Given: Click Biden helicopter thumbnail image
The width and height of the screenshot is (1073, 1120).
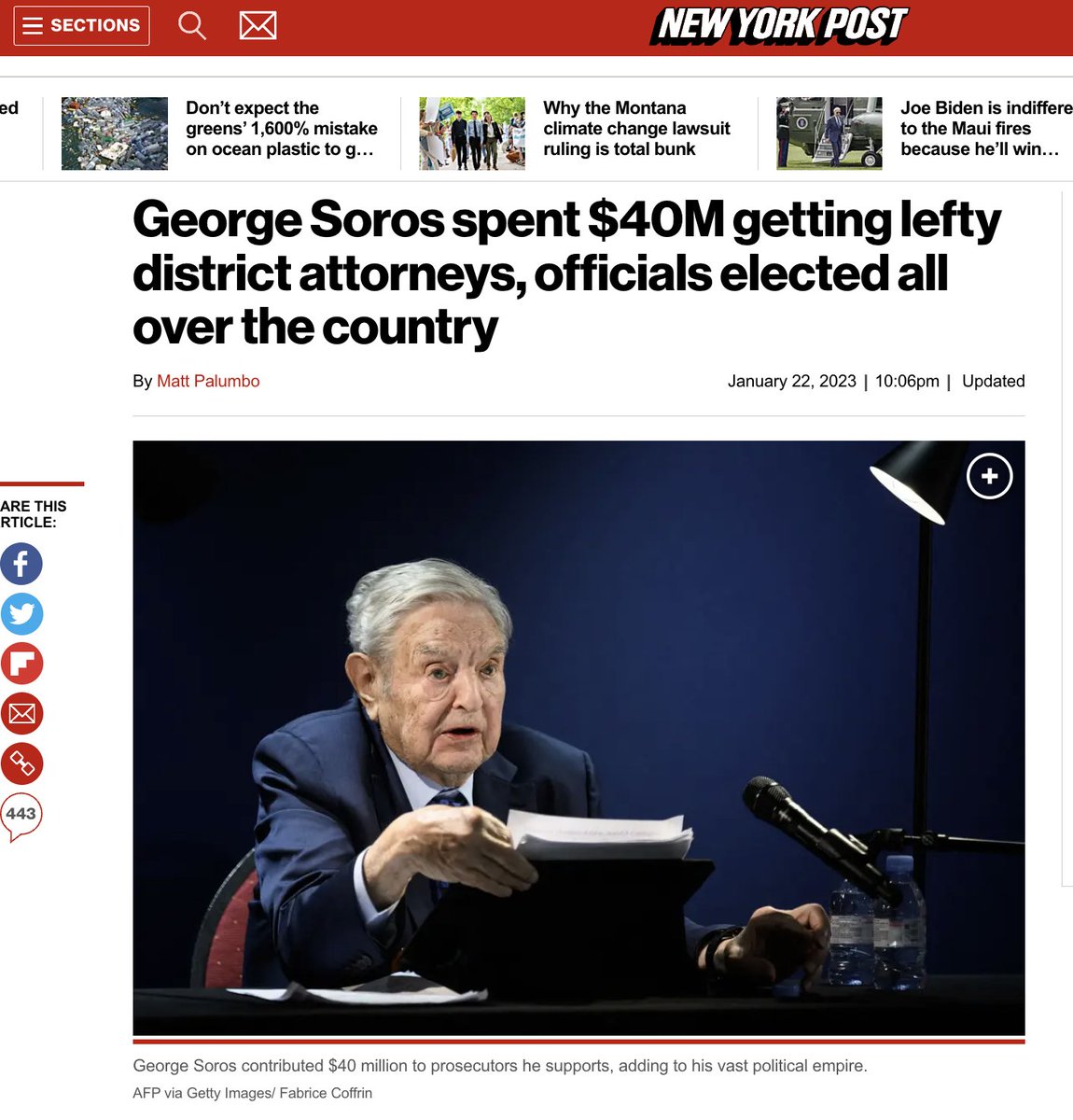Looking at the screenshot, I should 829,133.
